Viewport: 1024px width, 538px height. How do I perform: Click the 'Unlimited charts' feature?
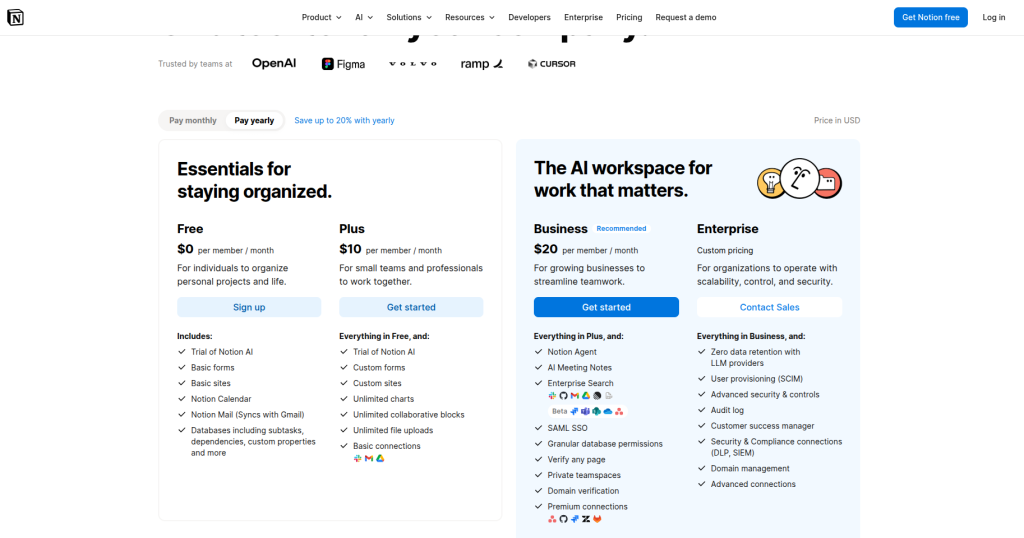(383, 399)
